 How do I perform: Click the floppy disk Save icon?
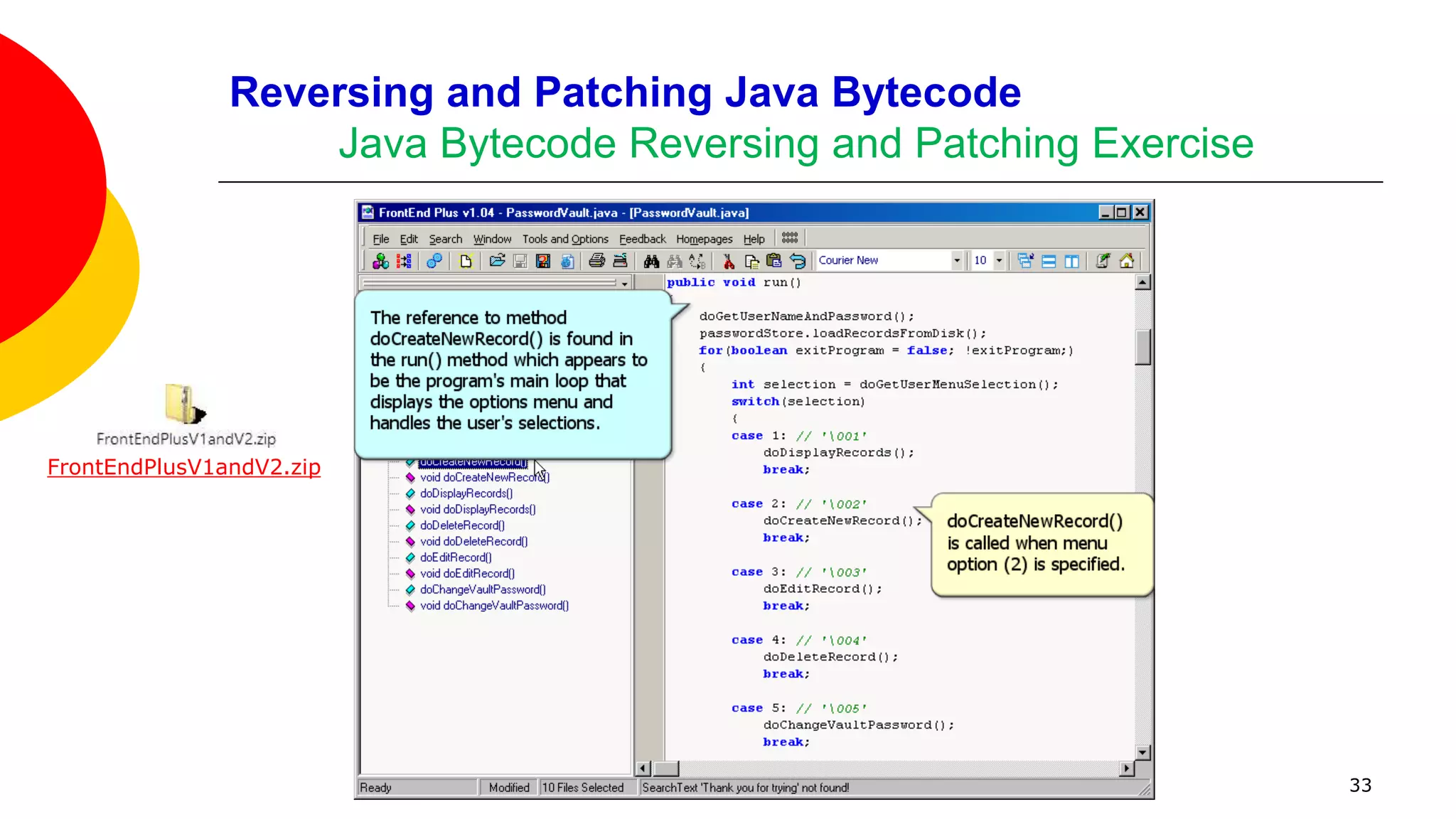tap(520, 261)
